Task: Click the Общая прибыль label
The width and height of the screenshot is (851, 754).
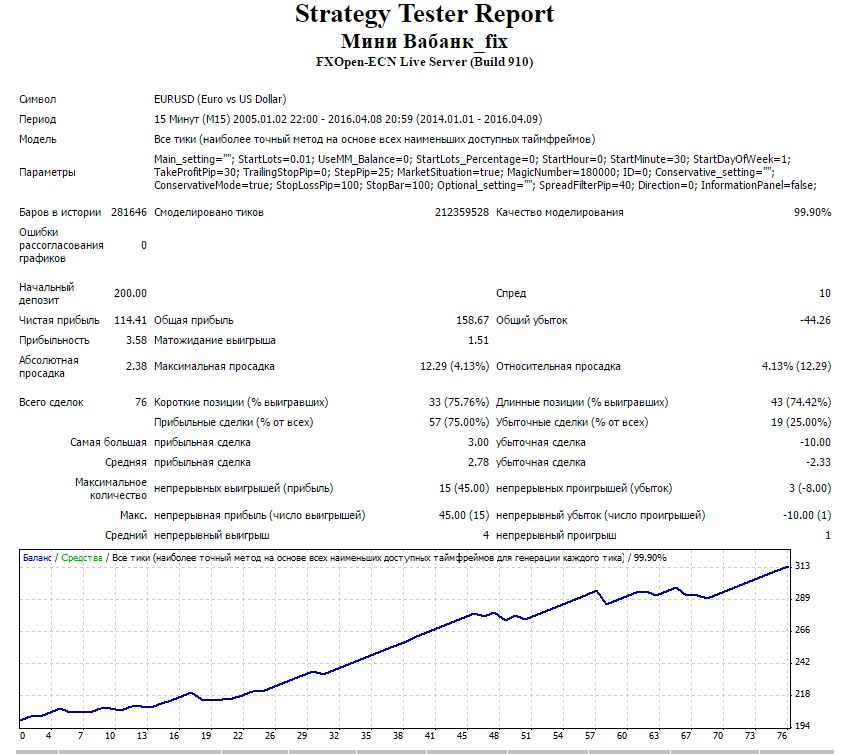Action: tap(194, 320)
